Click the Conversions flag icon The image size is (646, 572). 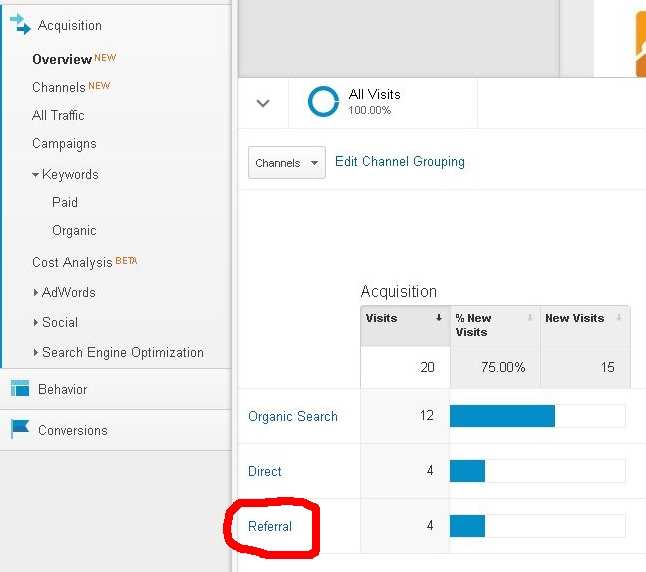tap(20, 429)
